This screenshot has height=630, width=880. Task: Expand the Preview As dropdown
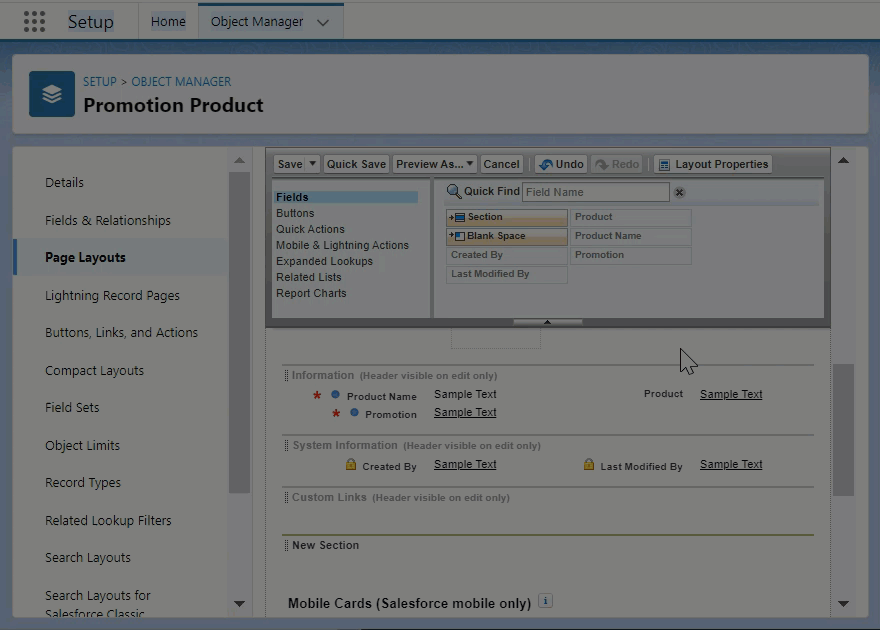pyautogui.click(x=470, y=164)
